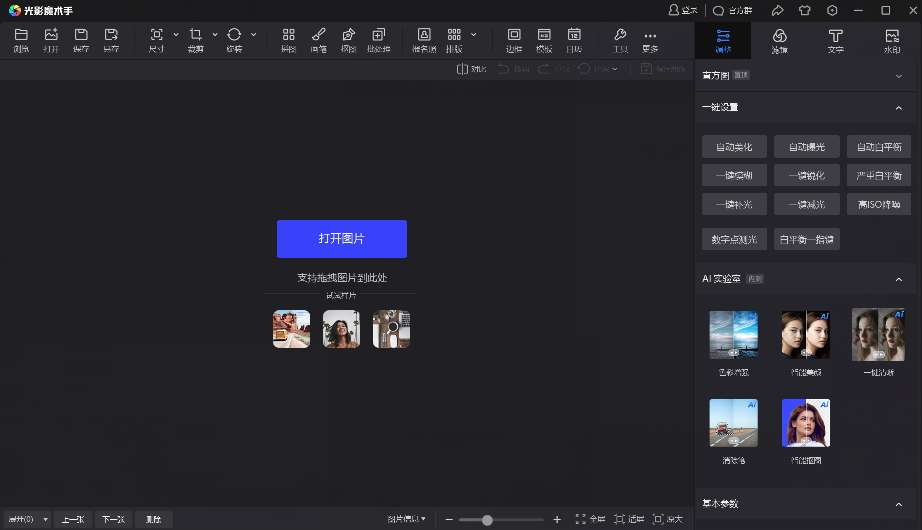The image size is (922, 530).
Task: Open the smiling woman sample photo thumbnail
Action: pos(341,329)
